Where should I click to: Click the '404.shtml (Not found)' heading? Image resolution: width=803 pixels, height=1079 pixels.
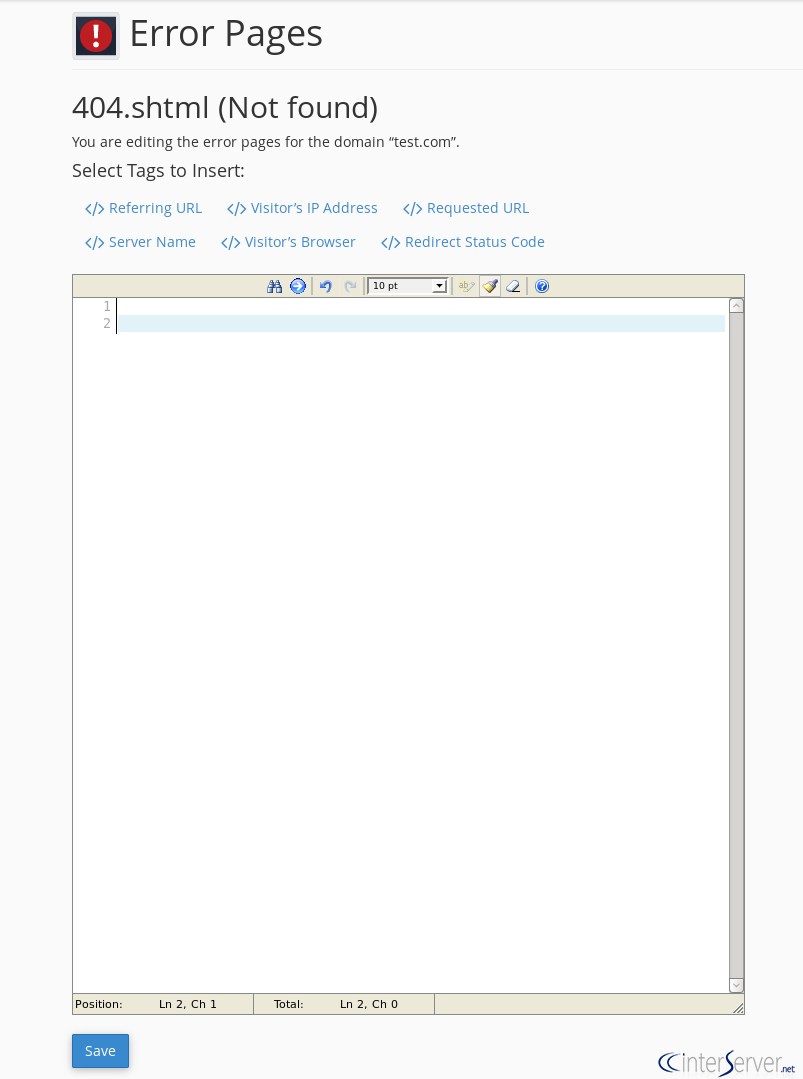[x=225, y=107]
